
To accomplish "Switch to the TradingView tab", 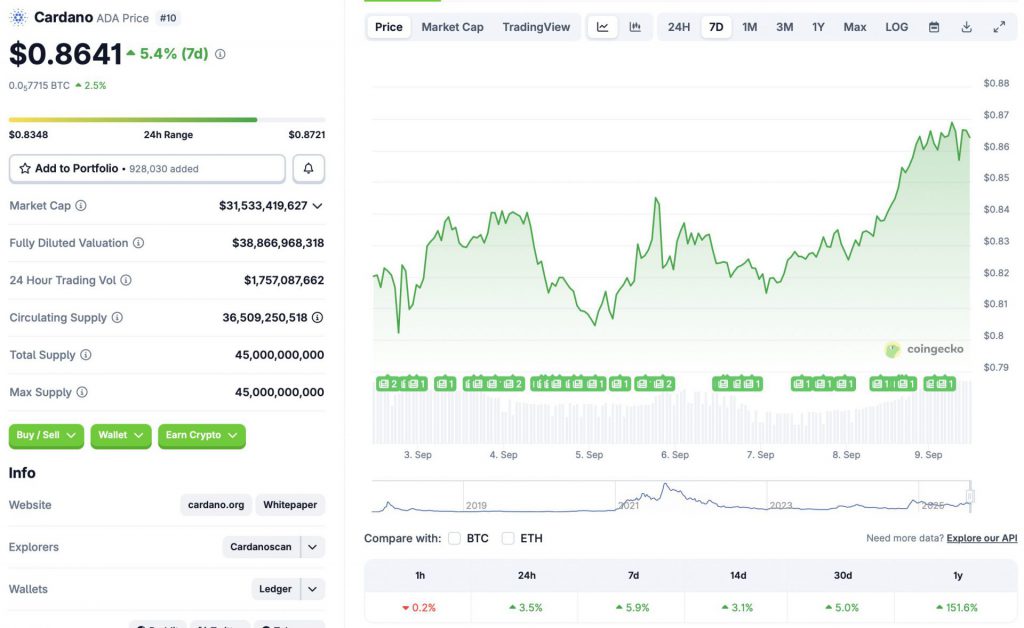I will tap(536, 27).
